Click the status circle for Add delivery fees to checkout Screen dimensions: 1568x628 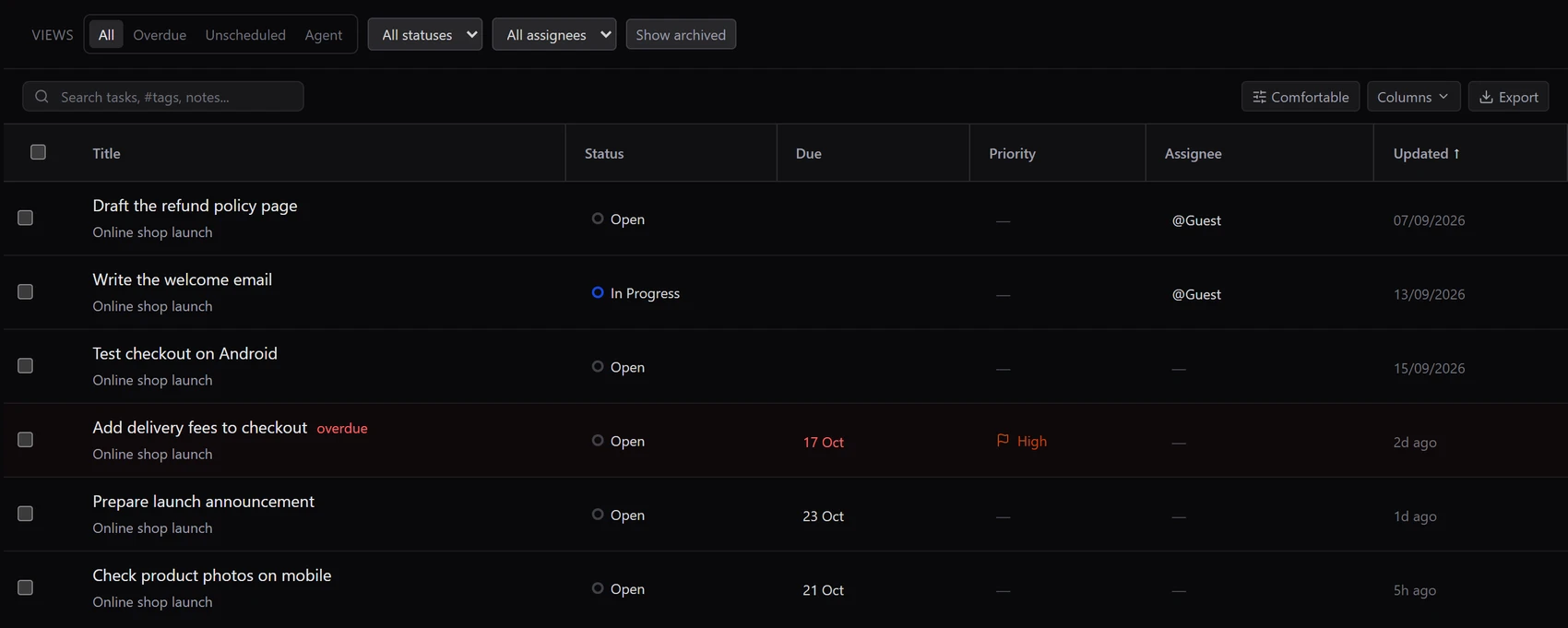coord(598,440)
